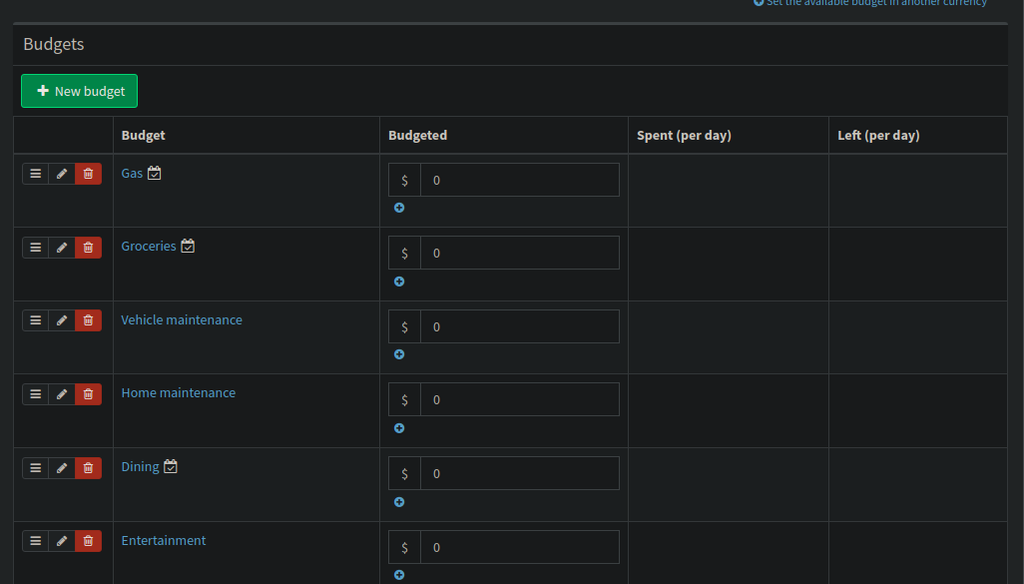This screenshot has height=584, width=1024.
Task: Select the Home maintenance reorder handle
Action: pos(35,394)
